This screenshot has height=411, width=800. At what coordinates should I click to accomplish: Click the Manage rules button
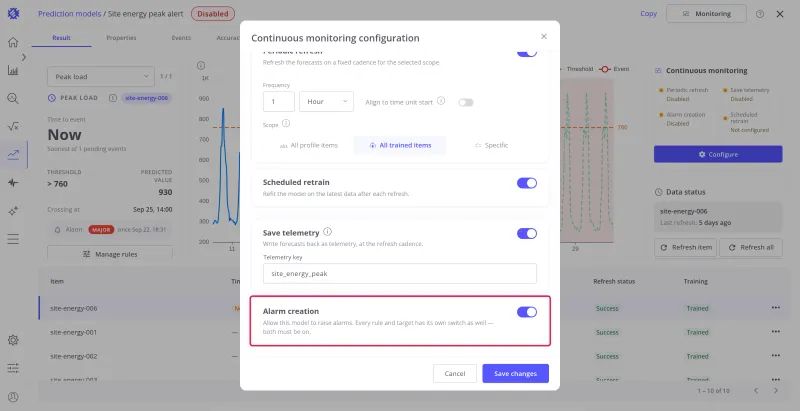click(x=110, y=254)
